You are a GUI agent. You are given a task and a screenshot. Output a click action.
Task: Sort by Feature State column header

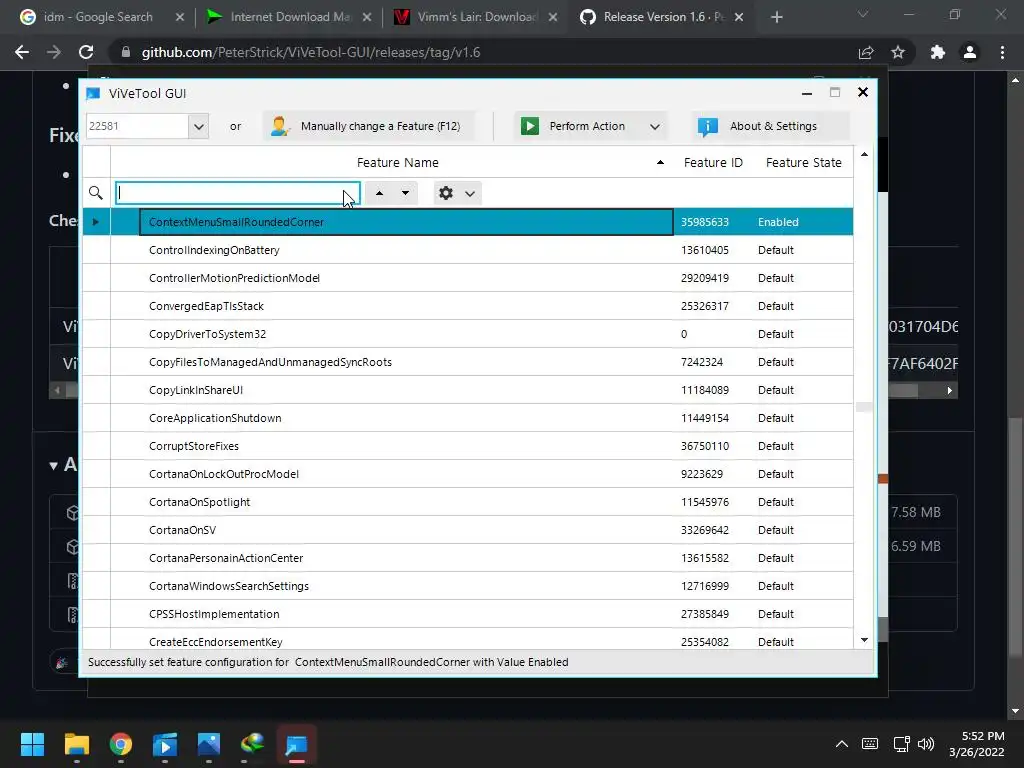pos(803,163)
